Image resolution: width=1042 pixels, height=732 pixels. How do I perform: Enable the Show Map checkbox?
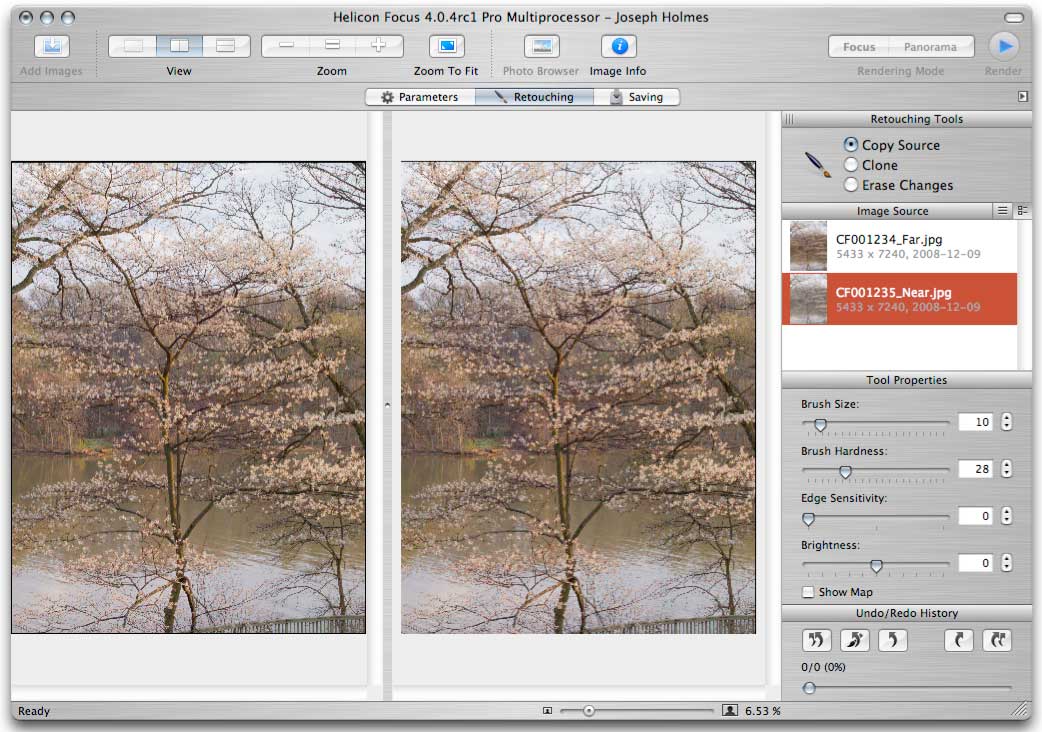tap(808, 592)
